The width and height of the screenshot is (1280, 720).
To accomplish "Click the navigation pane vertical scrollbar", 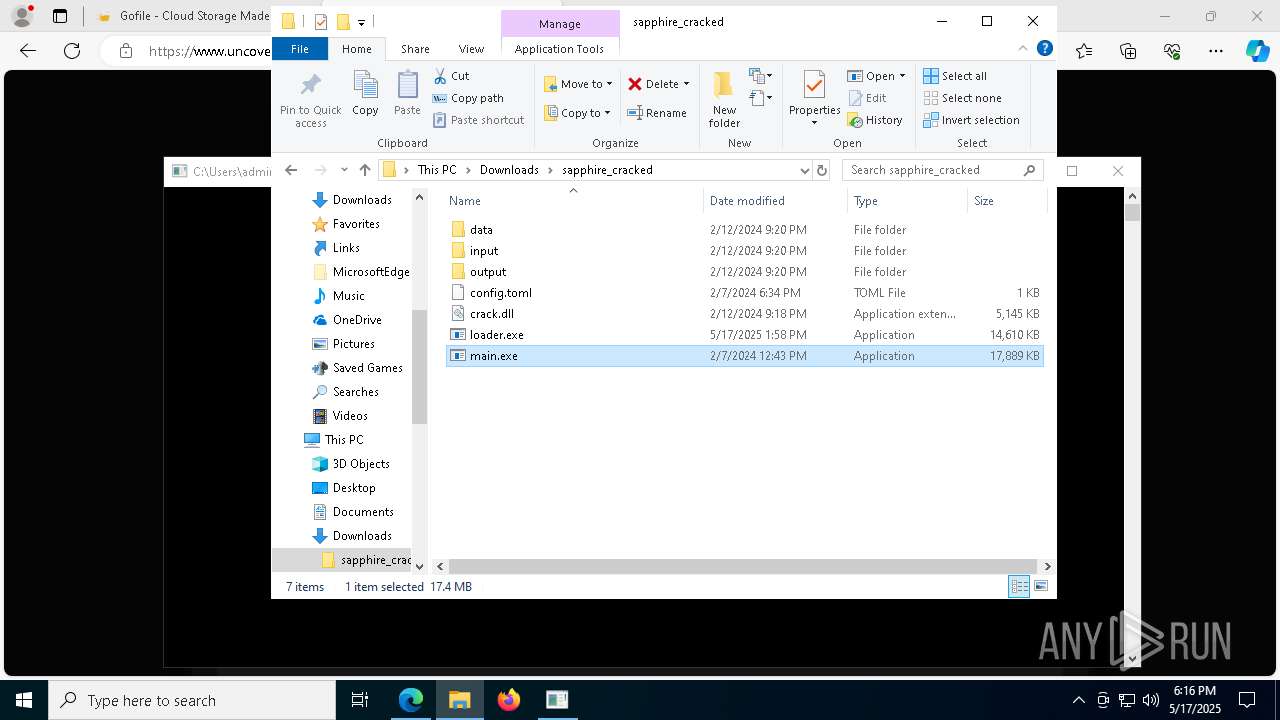I will [419, 367].
